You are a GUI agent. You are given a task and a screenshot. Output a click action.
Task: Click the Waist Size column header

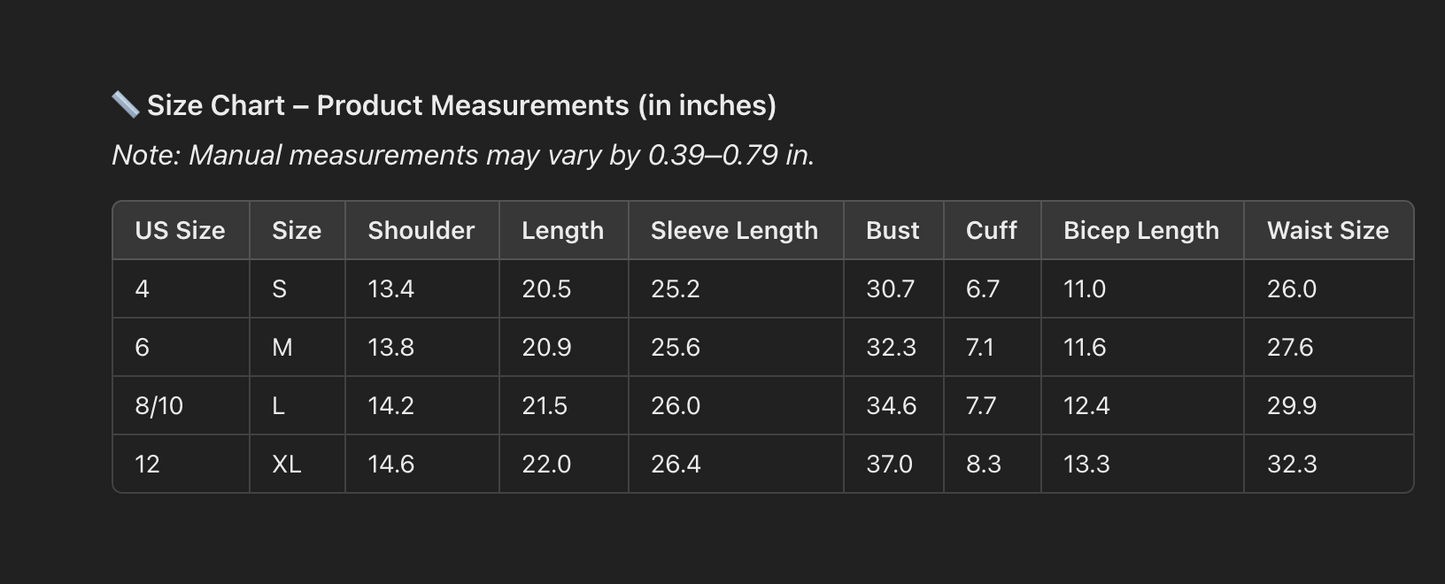(1327, 230)
